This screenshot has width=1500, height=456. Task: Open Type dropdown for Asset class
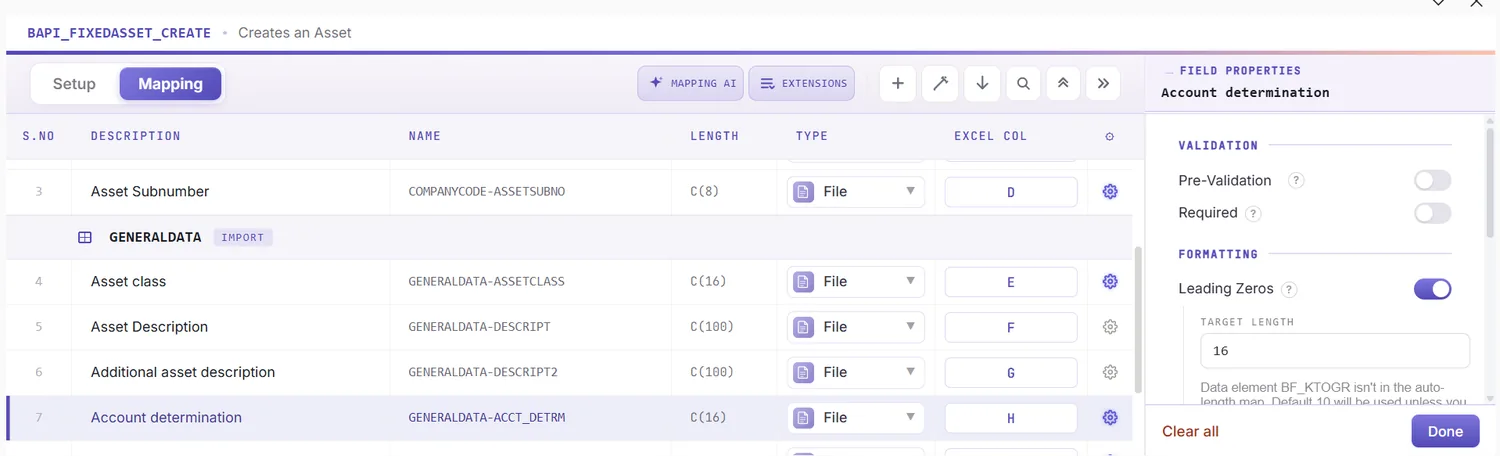coord(856,282)
